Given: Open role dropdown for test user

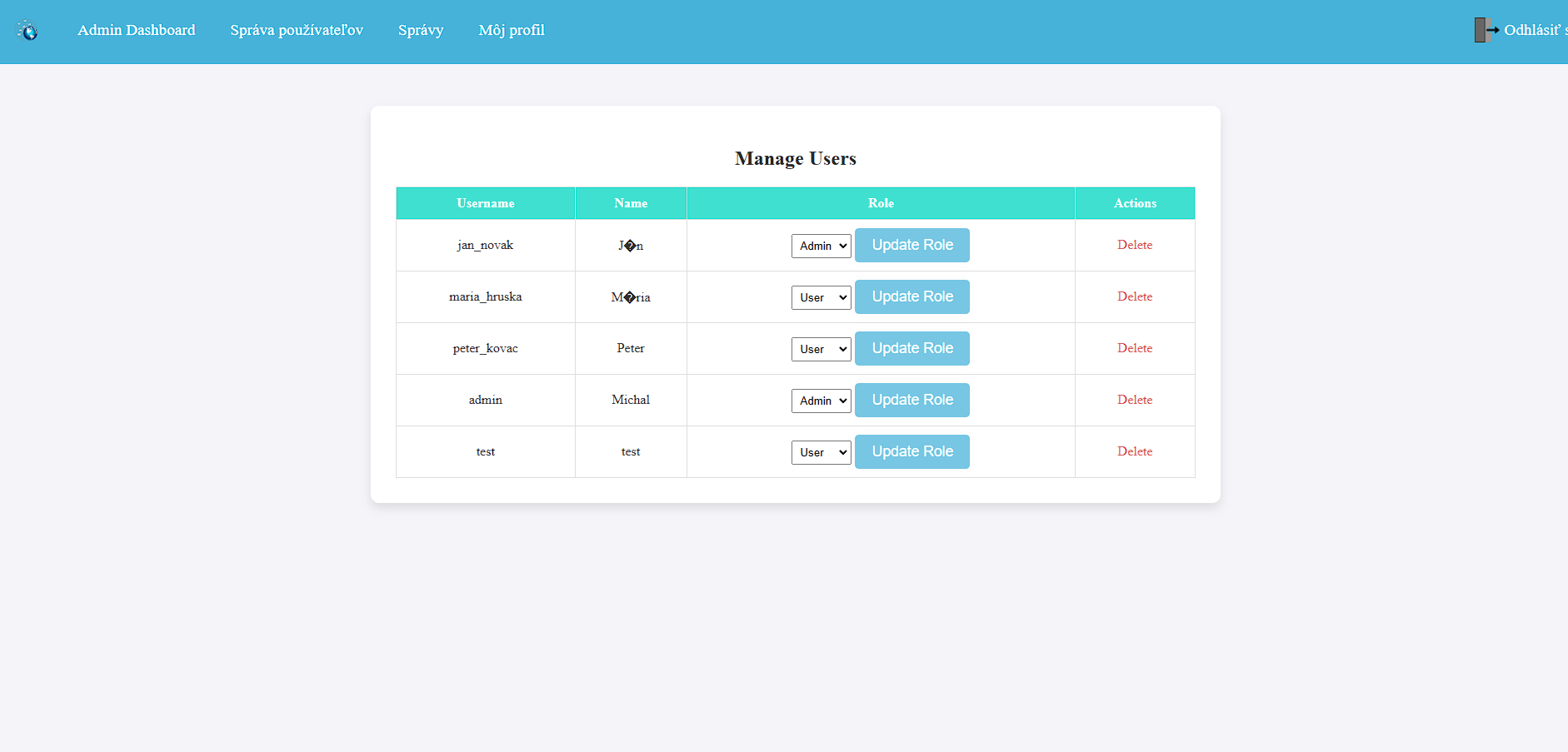Looking at the screenshot, I should point(821,452).
